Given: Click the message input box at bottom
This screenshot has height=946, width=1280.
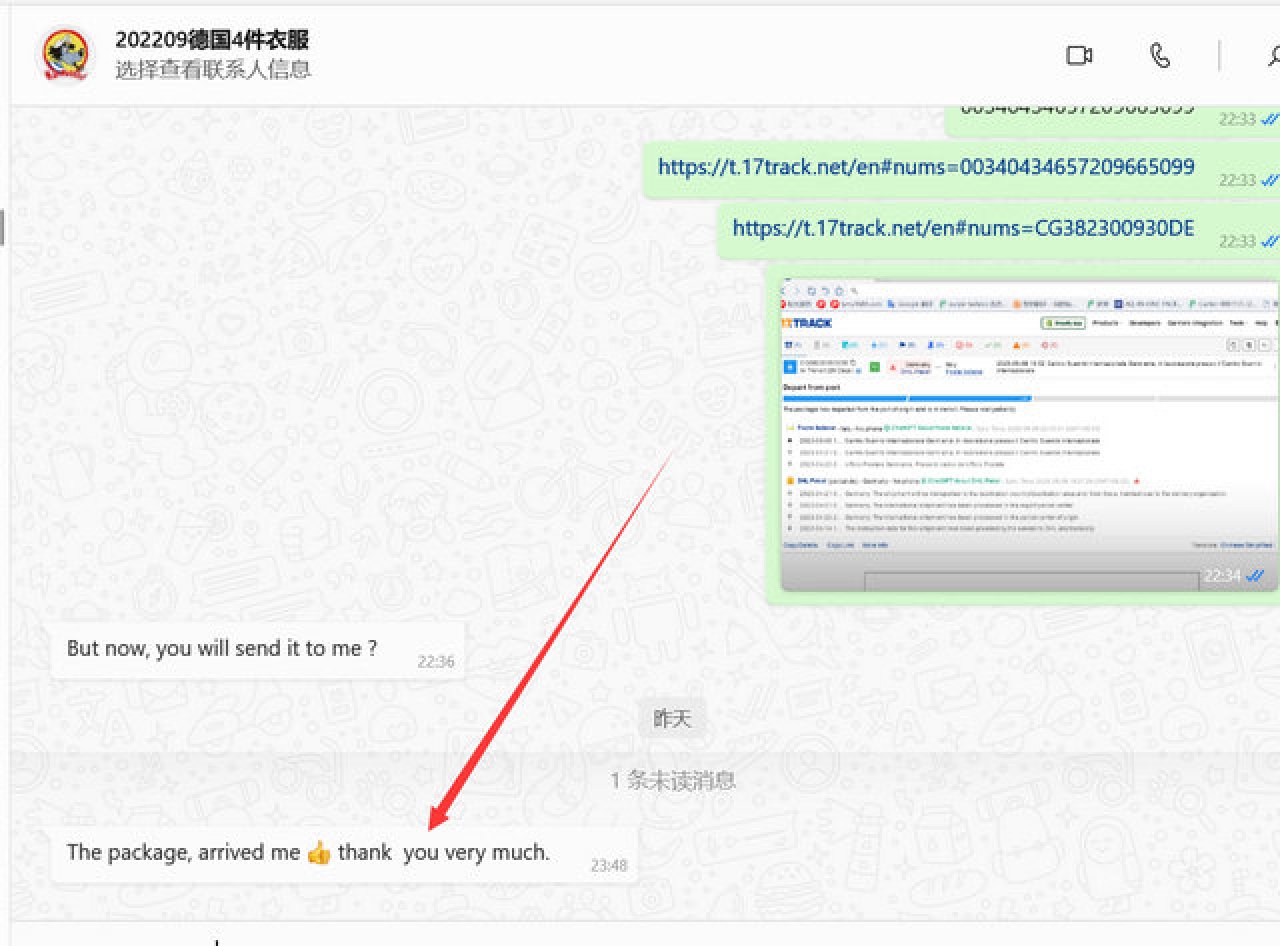Looking at the screenshot, I should point(640,936).
